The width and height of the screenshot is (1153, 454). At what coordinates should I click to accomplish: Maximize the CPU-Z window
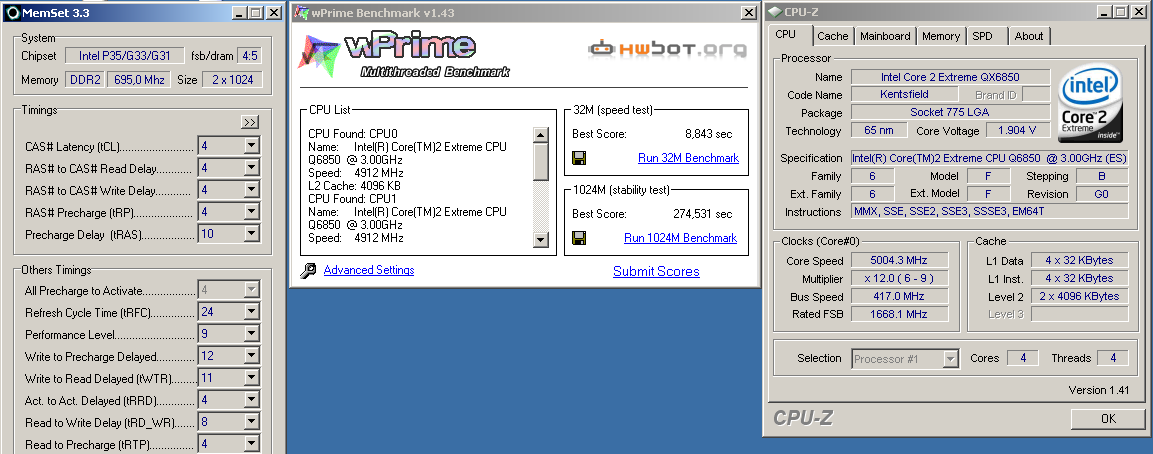pyautogui.click(x=1119, y=12)
